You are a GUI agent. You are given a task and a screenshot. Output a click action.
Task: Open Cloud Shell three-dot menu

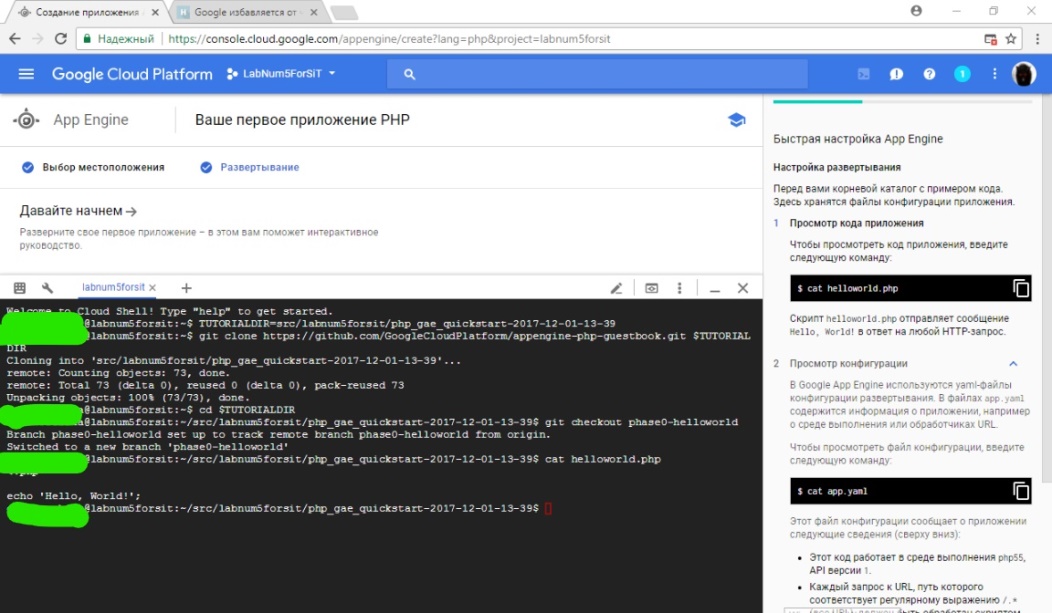coord(680,288)
